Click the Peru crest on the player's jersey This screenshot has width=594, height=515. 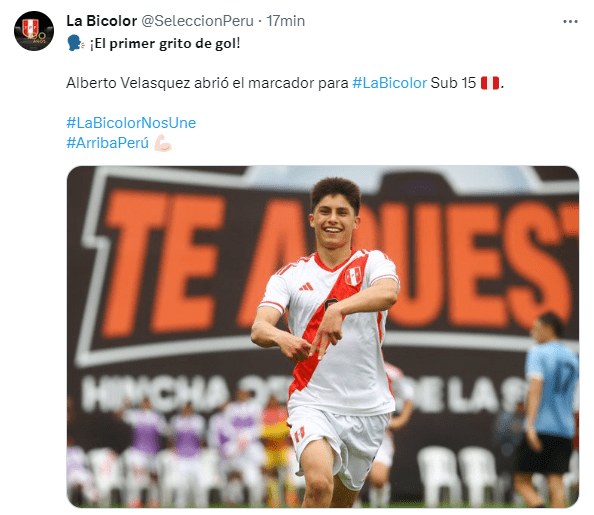(x=353, y=276)
